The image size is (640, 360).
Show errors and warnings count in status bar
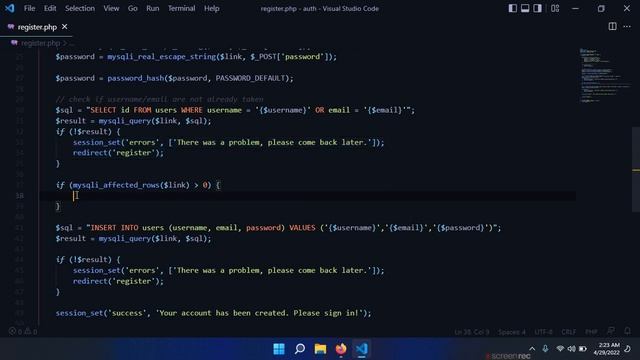(x=23, y=331)
